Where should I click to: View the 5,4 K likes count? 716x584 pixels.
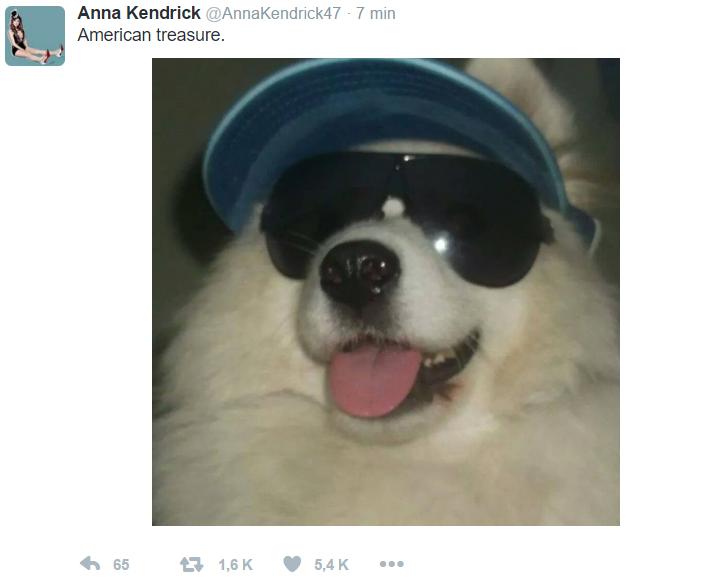(332, 565)
